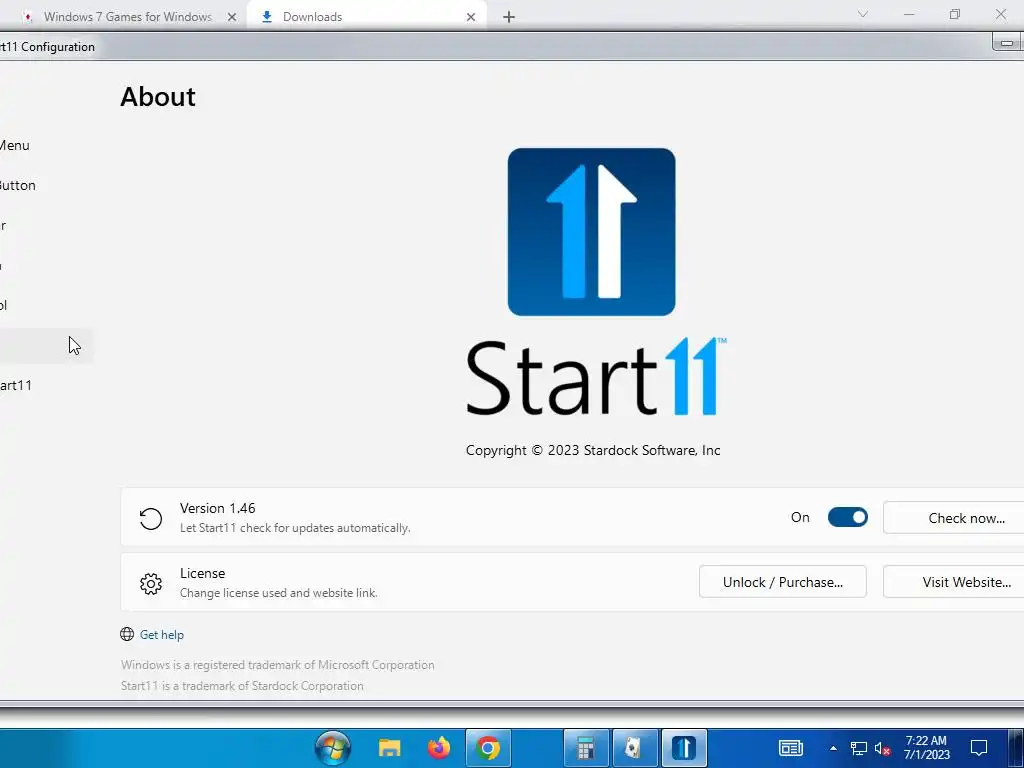This screenshot has height=768, width=1024.
Task: Open Google Chrome from the taskbar
Action: click(x=487, y=748)
